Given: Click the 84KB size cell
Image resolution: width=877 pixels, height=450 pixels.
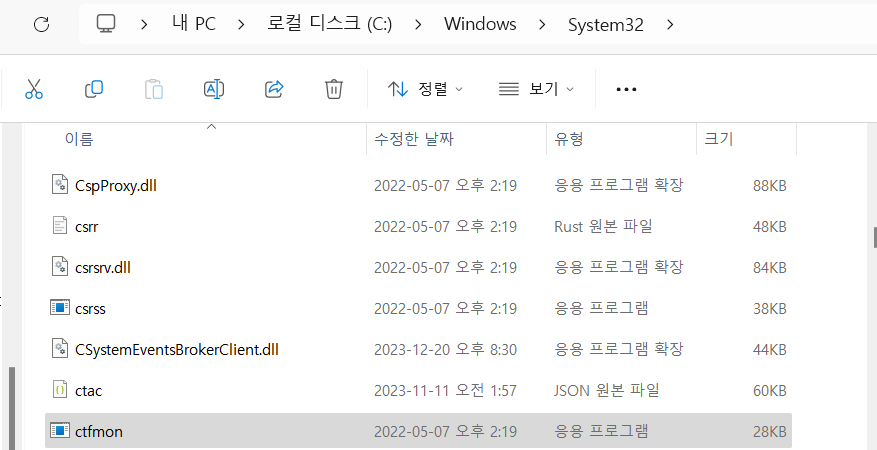Looking at the screenshot, I should point(770,268).
